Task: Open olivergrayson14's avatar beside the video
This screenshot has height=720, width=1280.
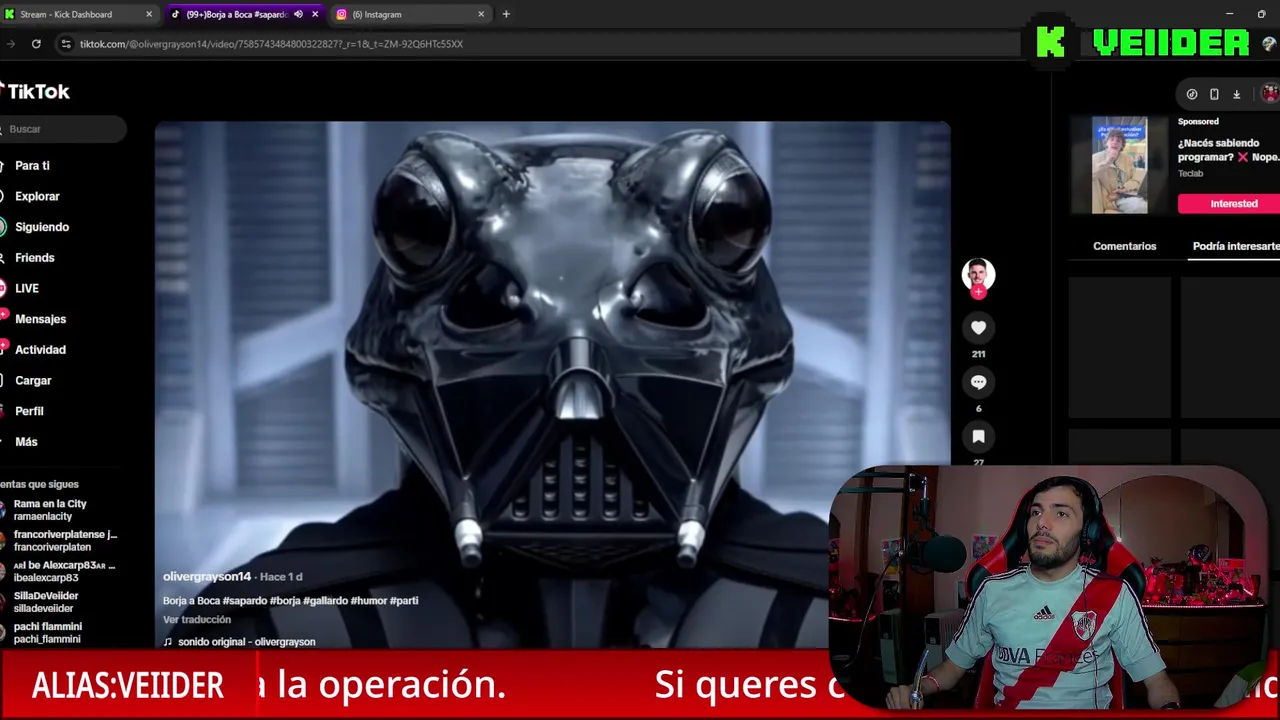Action: tap(978, 273)
